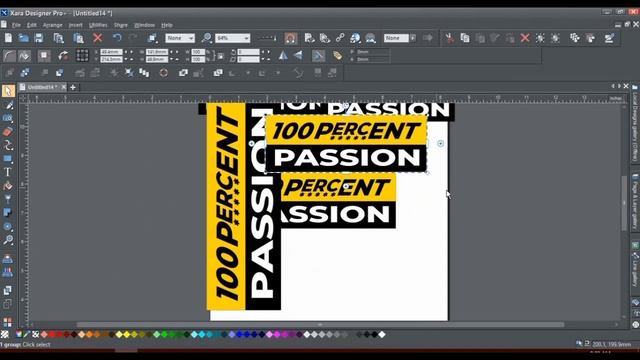Viewport: 640px width, 360px height.
Task: Select the Zoom magnifier tool in toolbox
Action: [8, 240]
